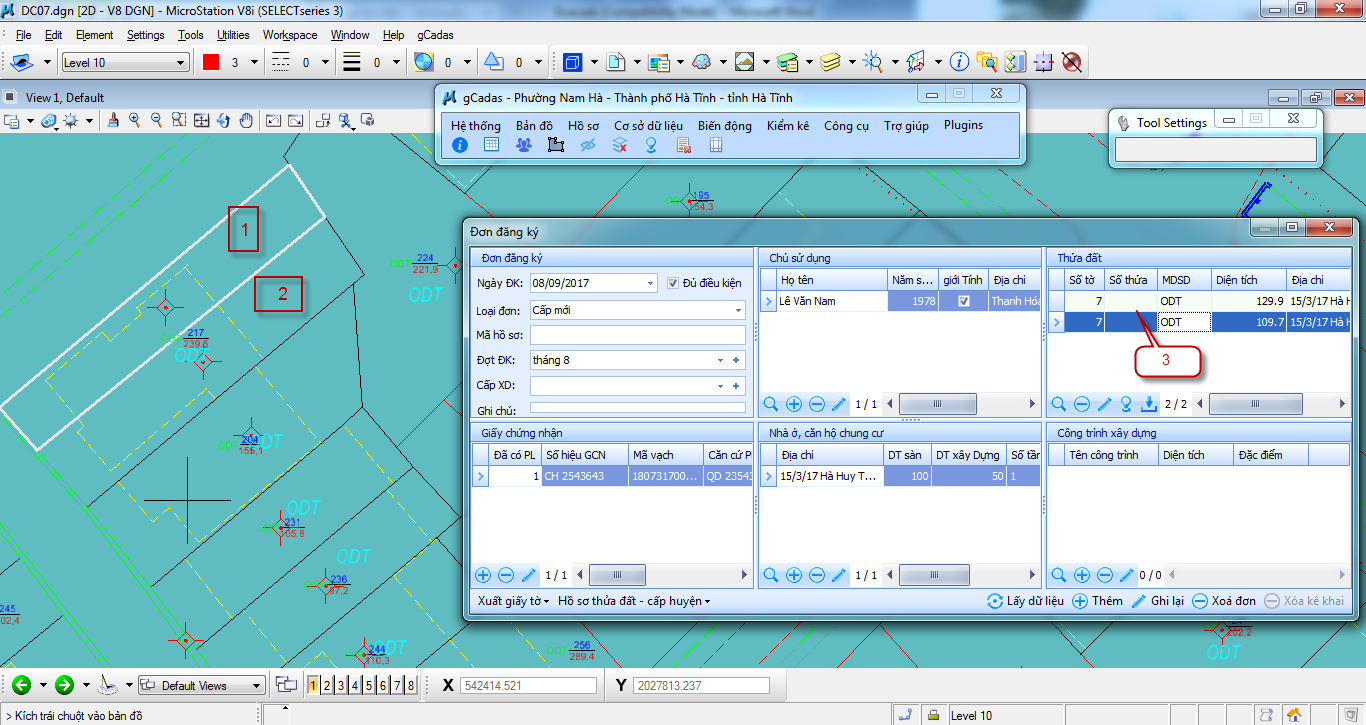Screen dimensions: 1366x725
Task: Click the gCadas users group icon
Action: (523, 145)
